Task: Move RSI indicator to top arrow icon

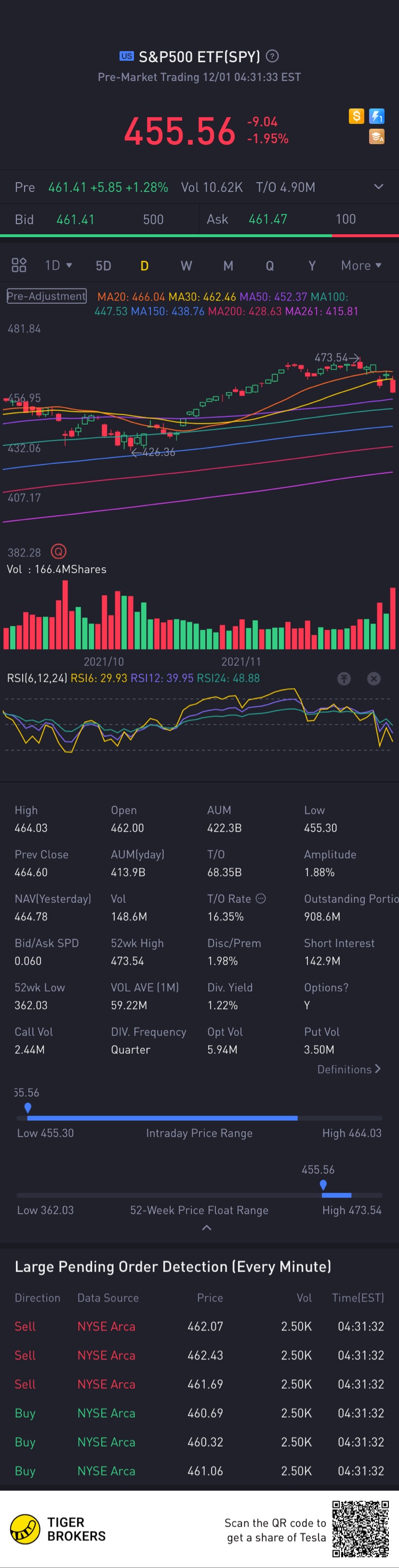Action: [344, 678]
